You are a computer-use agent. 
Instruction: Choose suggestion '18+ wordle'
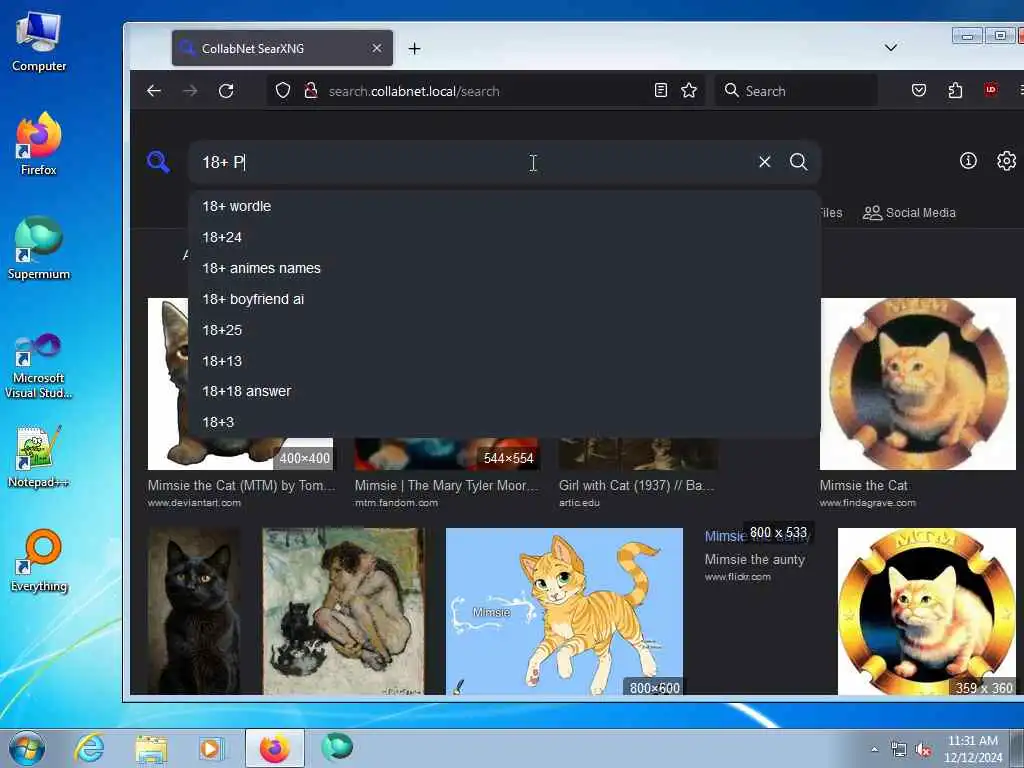coord(504,206)
